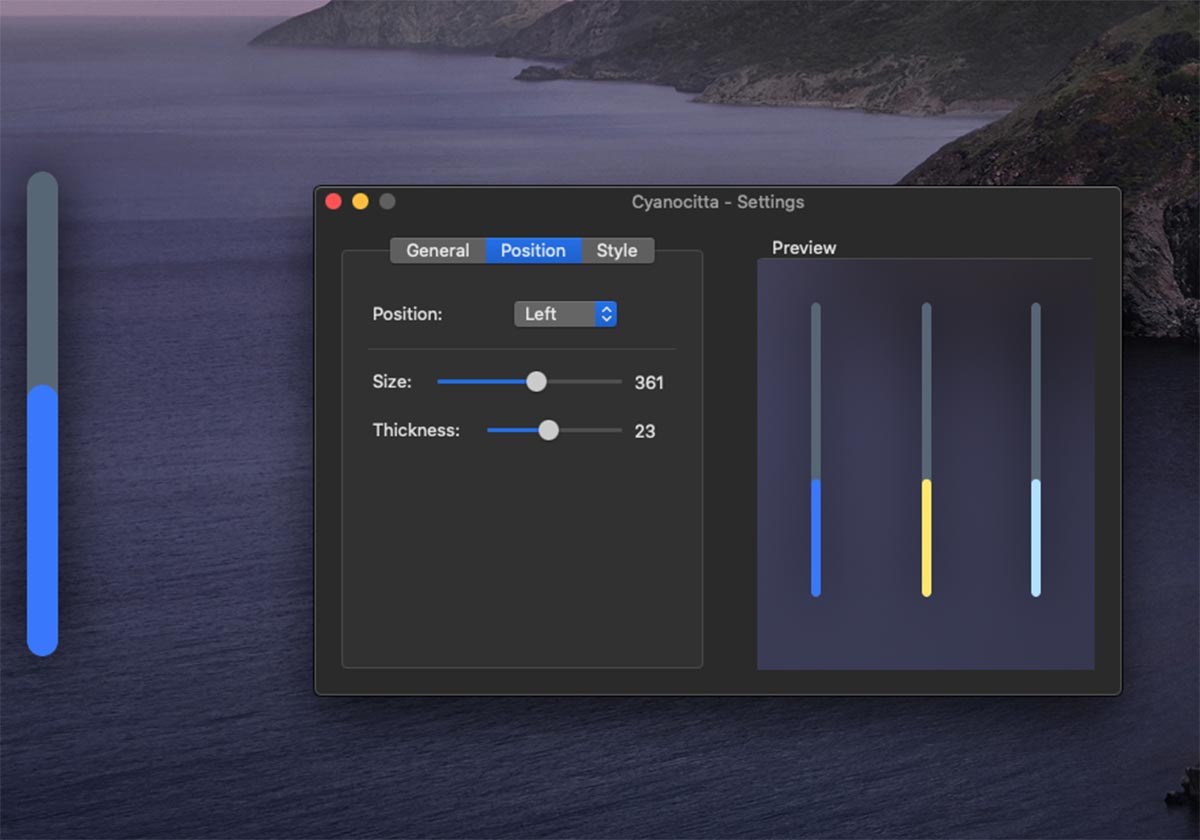Image resolution: width=1200 pixels, height=840 pixels.
Task: Click the Preview label
Action: (804, 248)
